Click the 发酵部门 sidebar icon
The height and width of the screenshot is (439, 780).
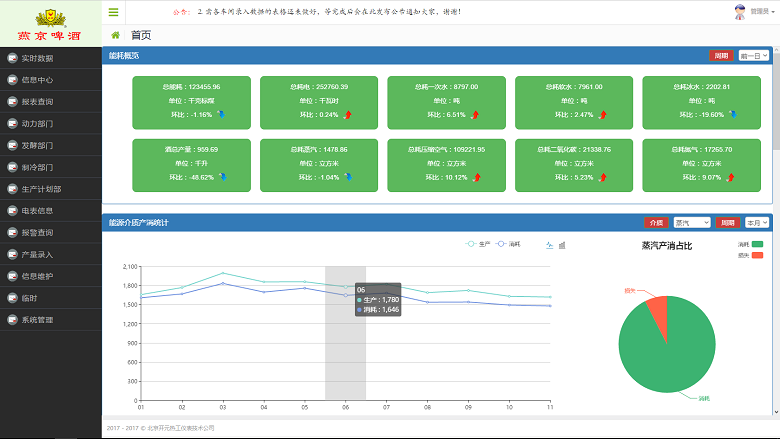[x=12, y=145]
